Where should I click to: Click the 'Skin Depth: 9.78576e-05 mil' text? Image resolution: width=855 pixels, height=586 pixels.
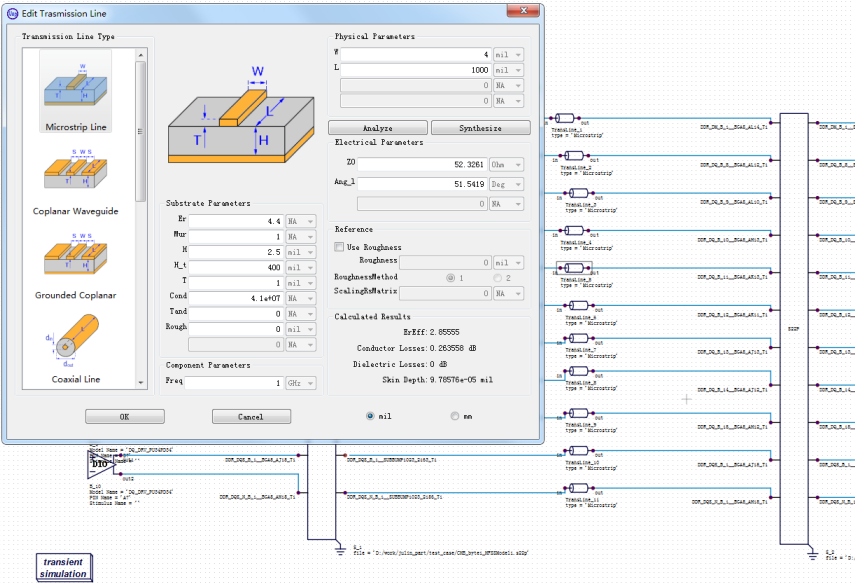[437, 379]
